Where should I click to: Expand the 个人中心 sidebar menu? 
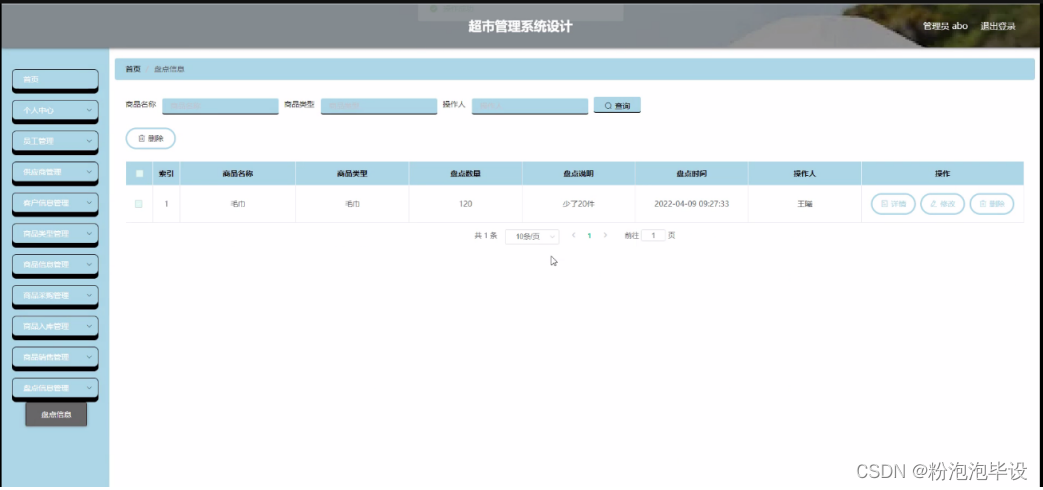tap(55, 110)
